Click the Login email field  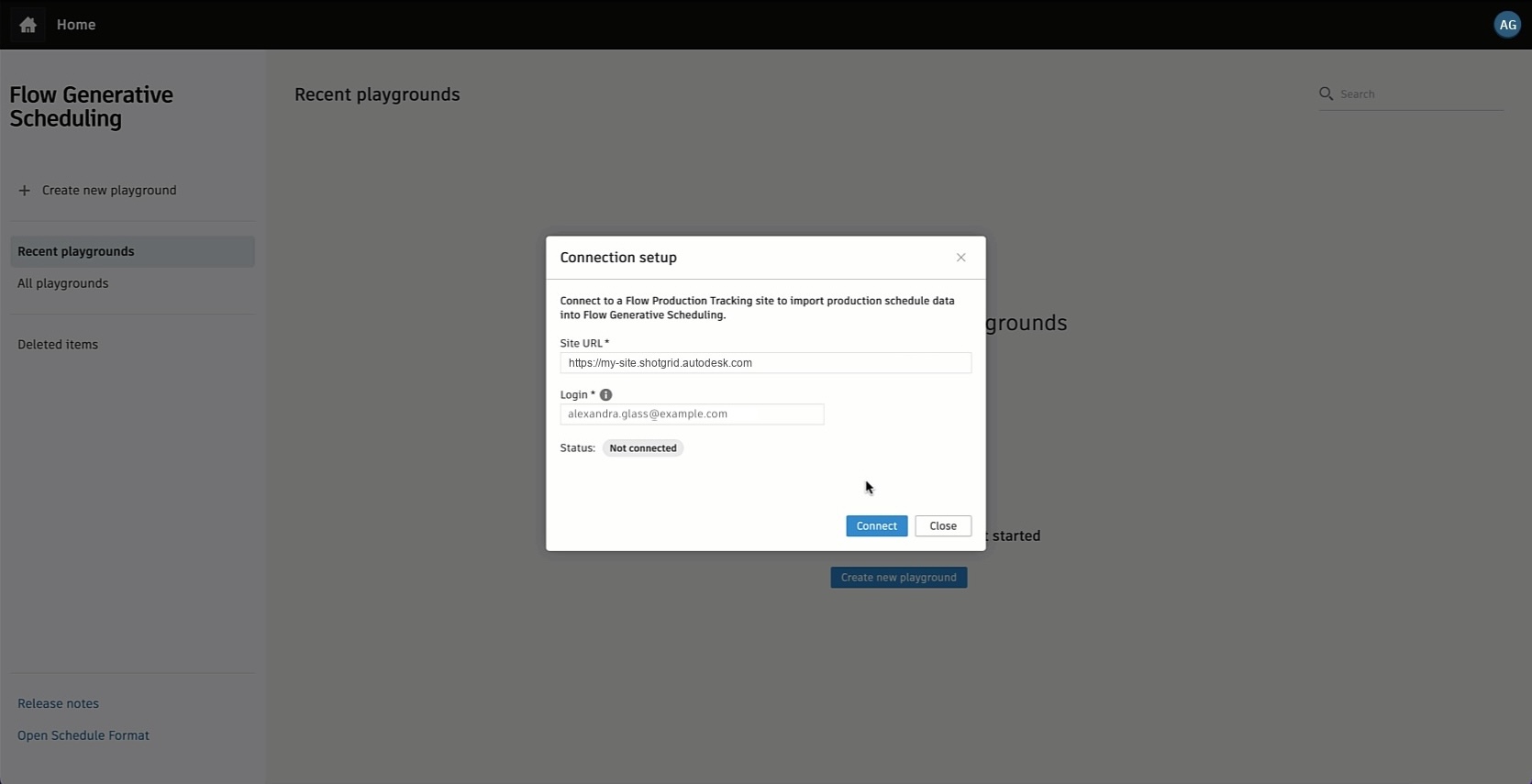point(692,414)
